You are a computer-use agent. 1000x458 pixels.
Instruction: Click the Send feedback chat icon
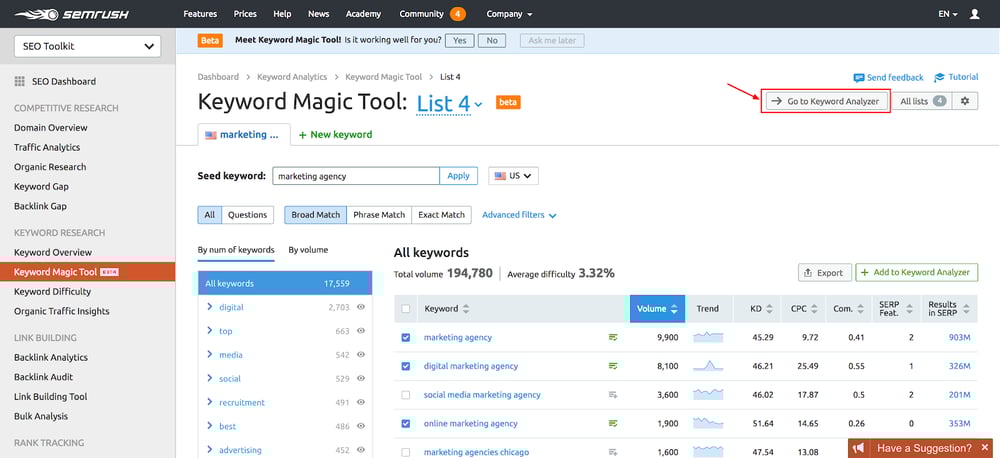(858, 78)
